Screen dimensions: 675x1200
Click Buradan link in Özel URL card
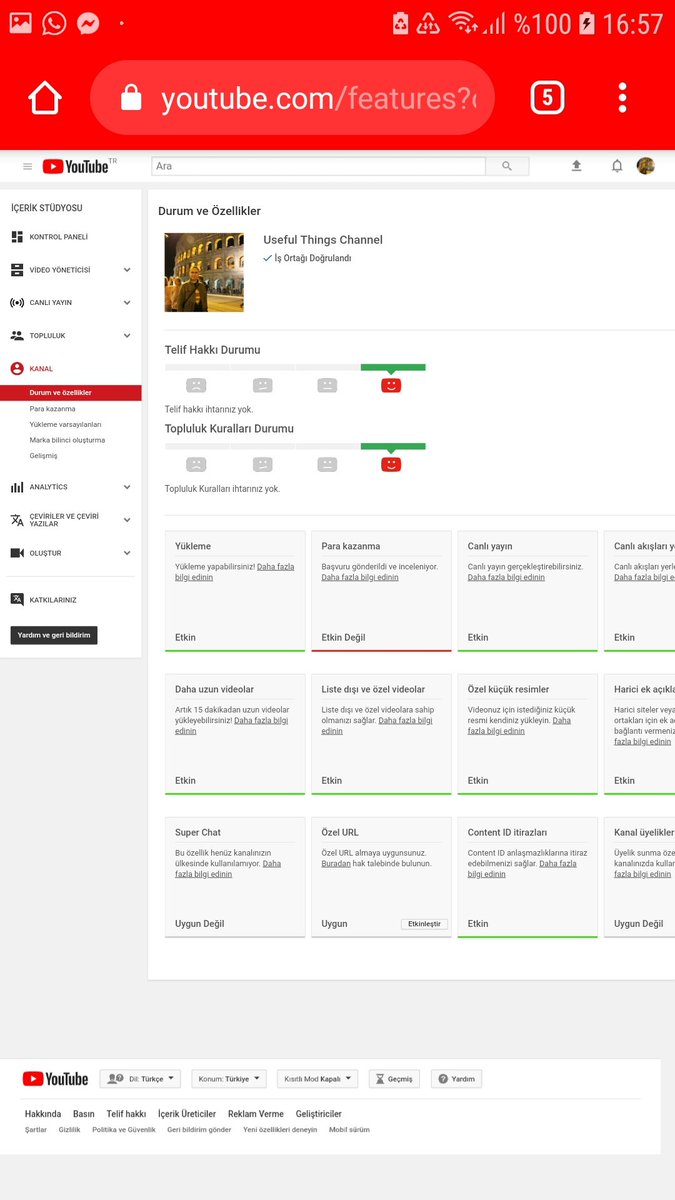point(336,863)
